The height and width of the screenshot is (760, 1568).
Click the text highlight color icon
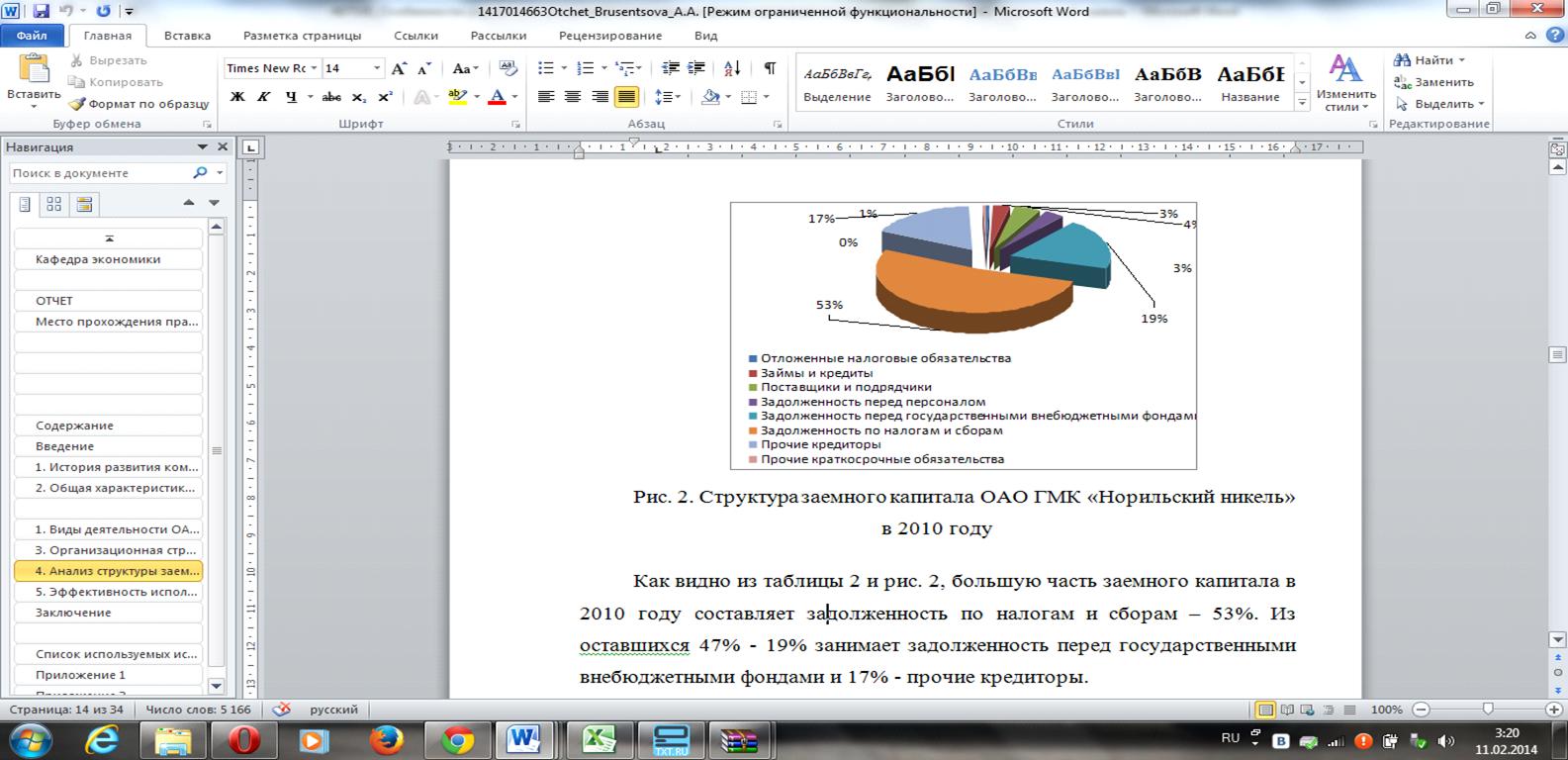tap(456, 97)
